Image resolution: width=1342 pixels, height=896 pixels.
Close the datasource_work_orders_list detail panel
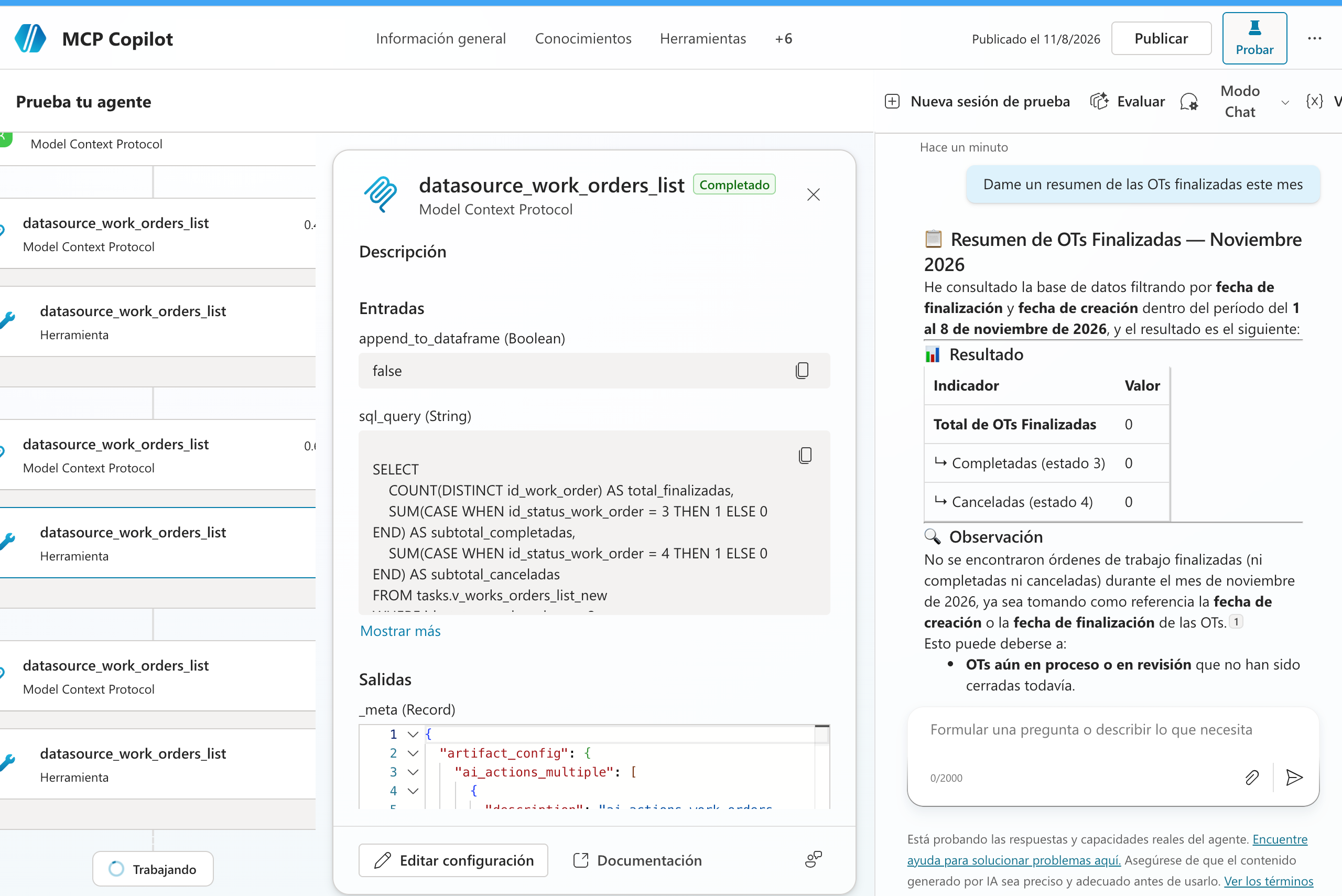(x=813, y=195)
